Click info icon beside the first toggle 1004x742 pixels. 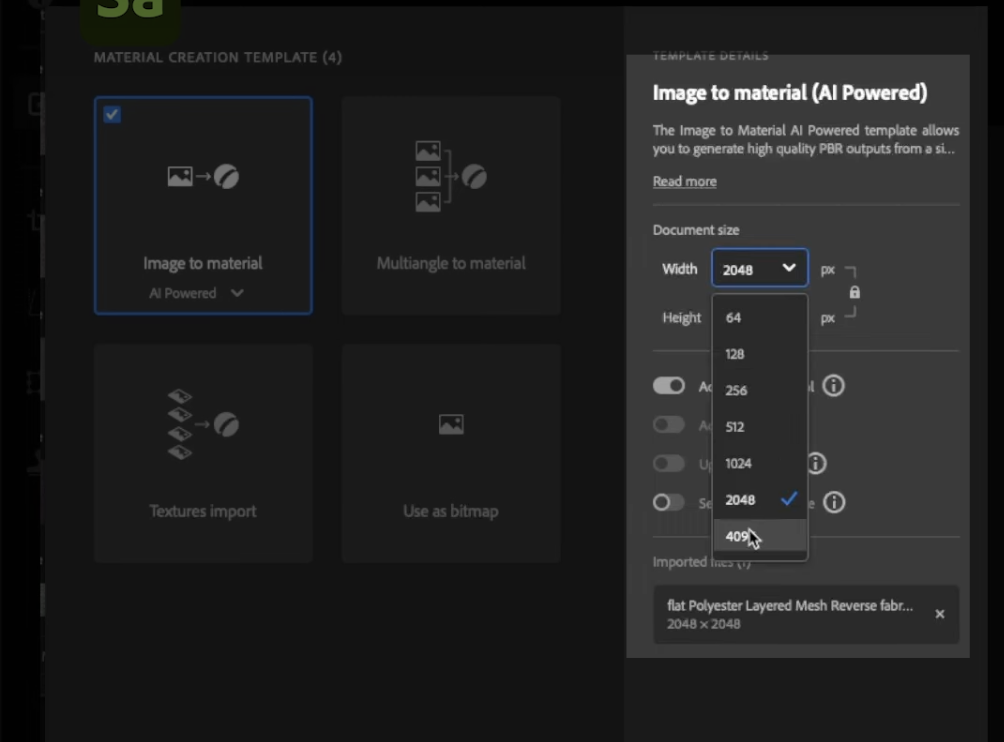click(x=833, y=386)
